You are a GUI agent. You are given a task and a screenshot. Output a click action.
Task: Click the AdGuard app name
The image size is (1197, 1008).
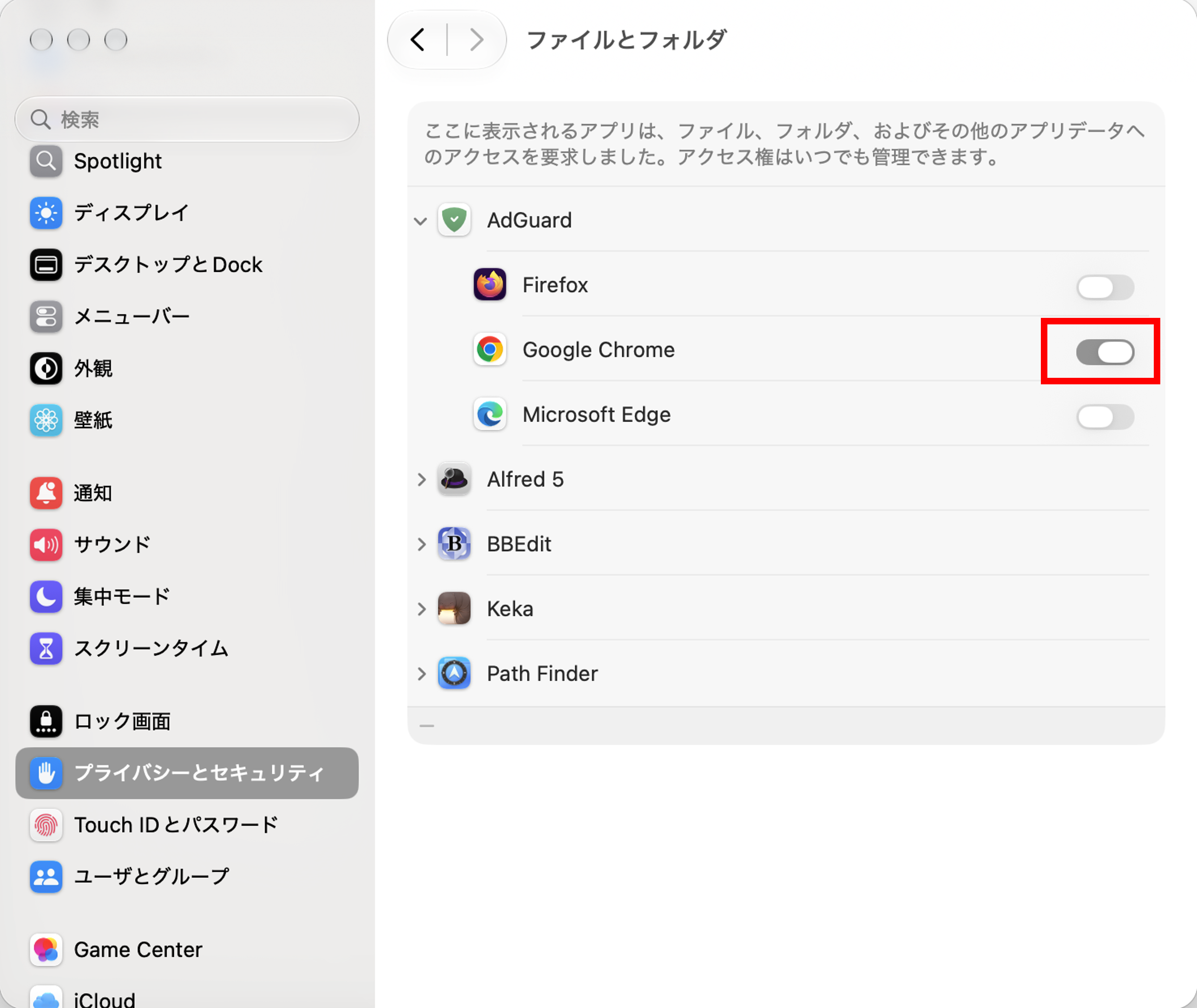529,221
